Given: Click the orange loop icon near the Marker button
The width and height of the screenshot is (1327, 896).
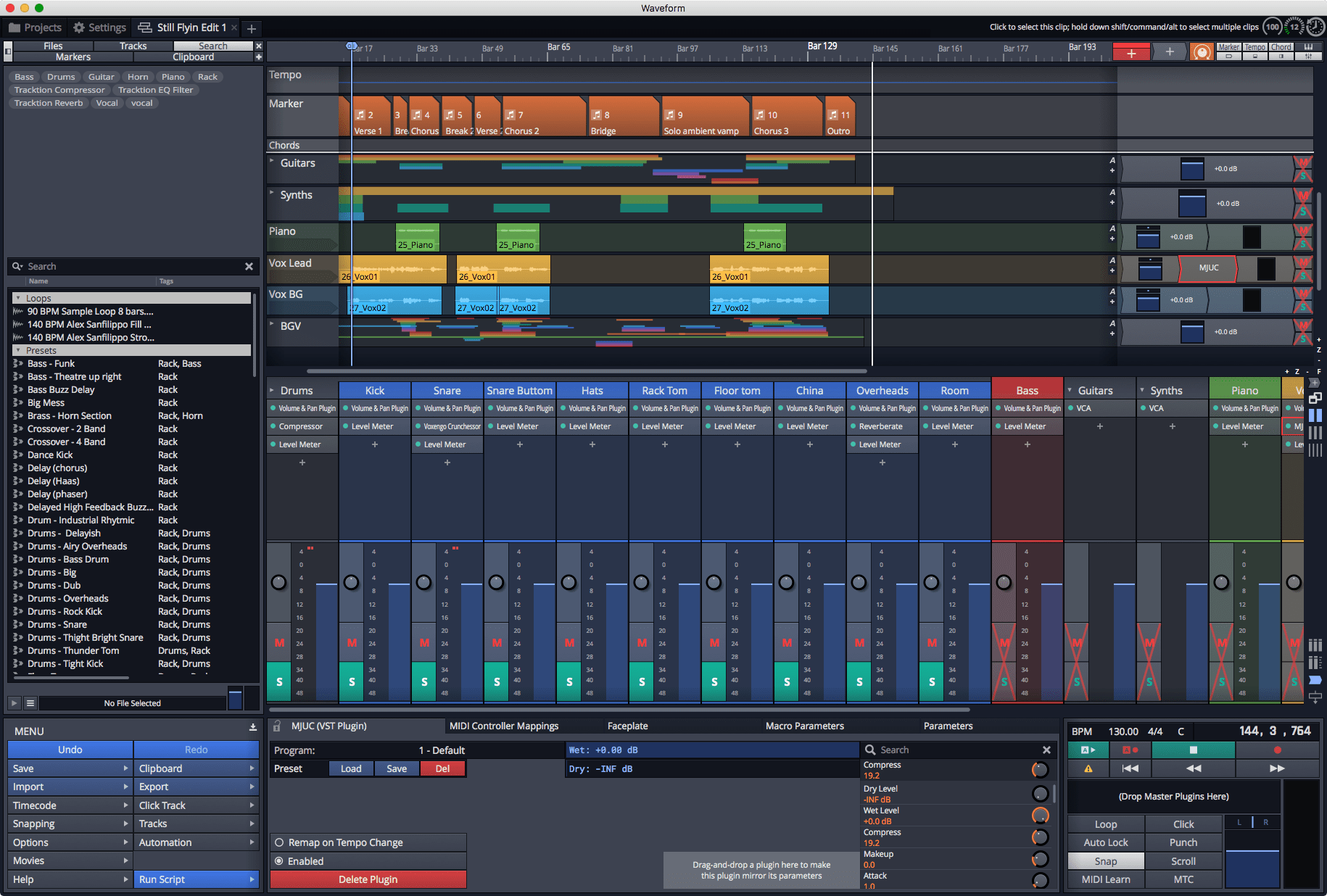Looking at the screenshot, I should click(1202, 51).
